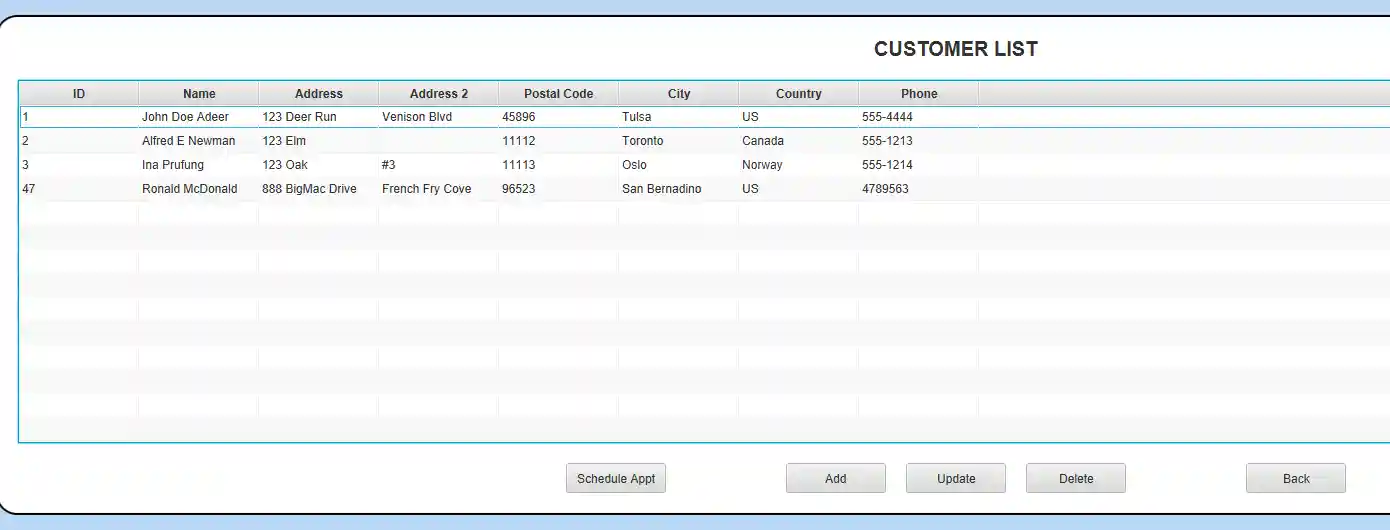1390x530 pixels.
Task: Click the ID cell in John Doe Adeer's row
Action: (x=79, y=117)
